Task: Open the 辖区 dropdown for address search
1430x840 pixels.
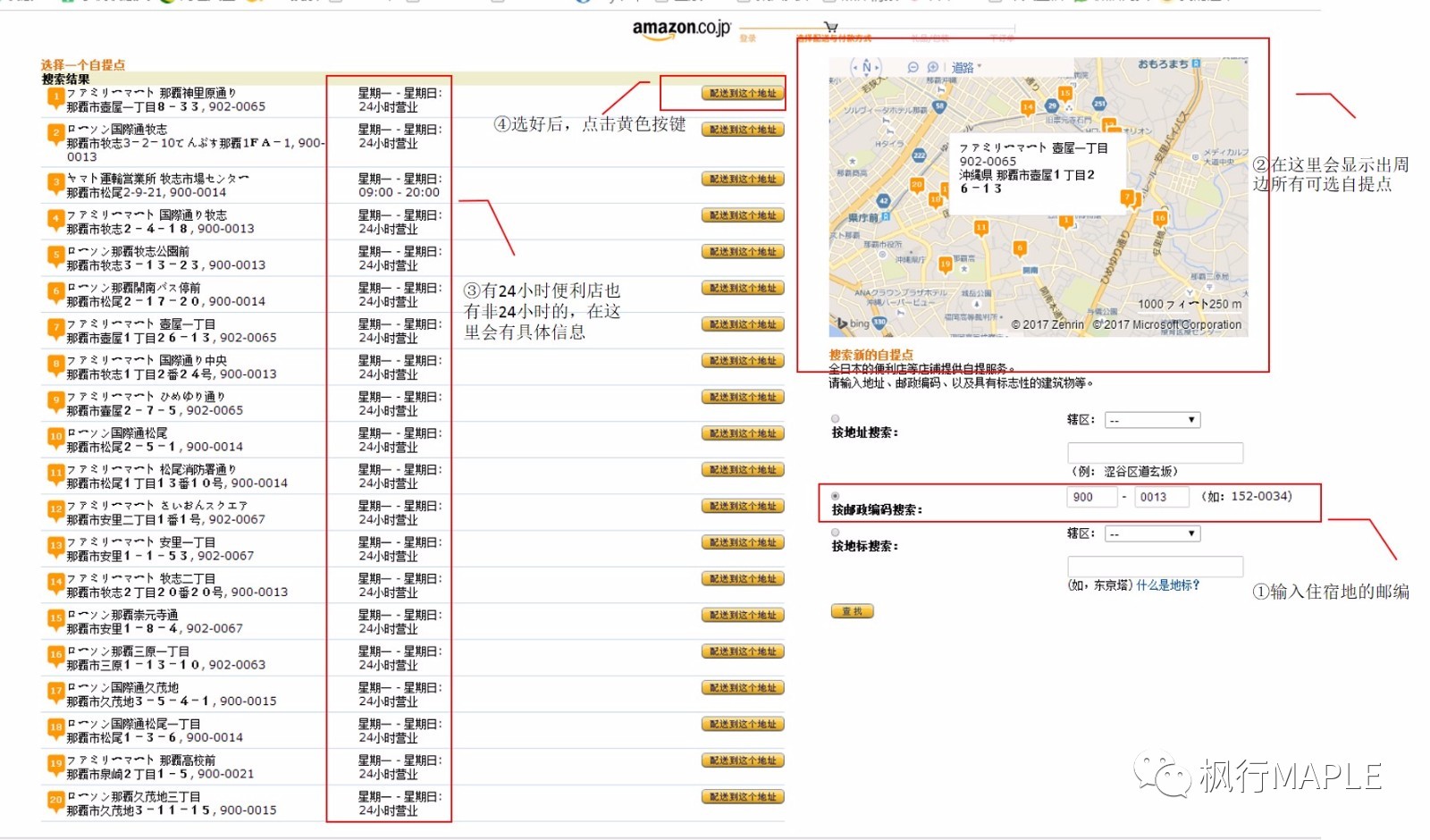Action: click(1152, 418)
